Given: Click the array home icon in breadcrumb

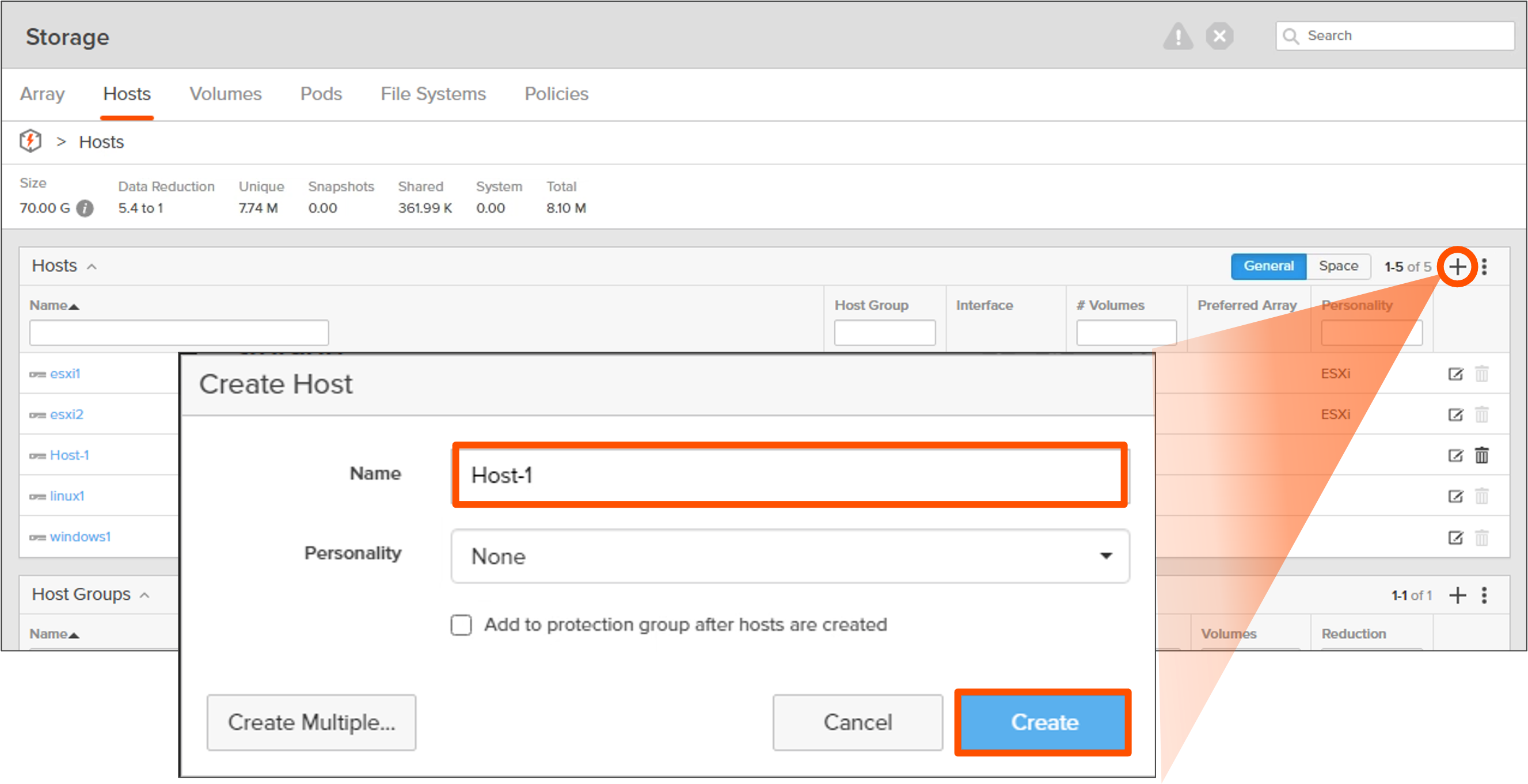Looking at the screenshot, I should (x=31, y=141).
